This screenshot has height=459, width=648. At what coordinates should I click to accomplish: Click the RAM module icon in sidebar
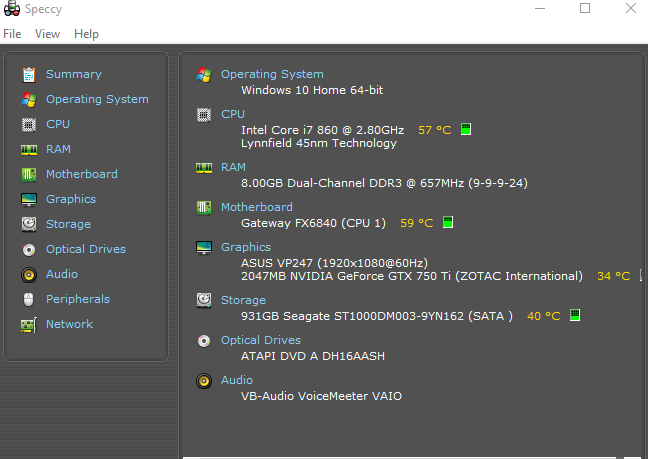[29, 149]
